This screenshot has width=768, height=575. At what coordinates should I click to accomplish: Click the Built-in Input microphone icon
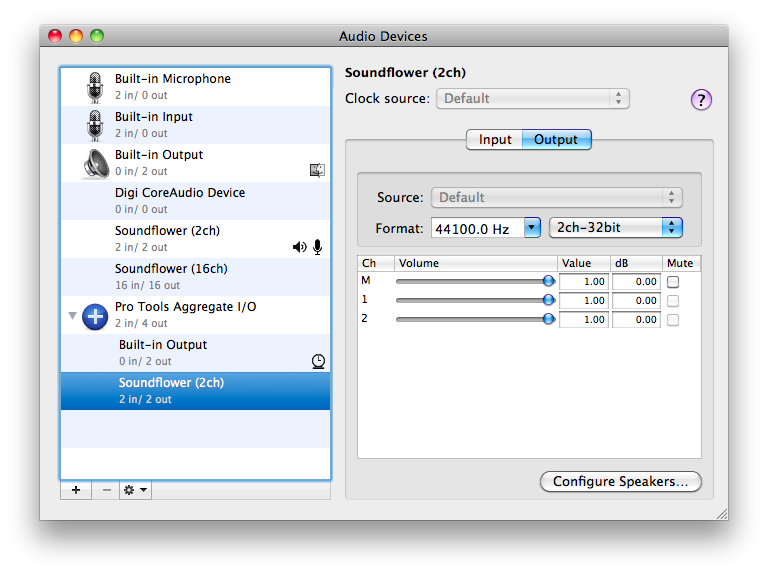pos(95,125)
